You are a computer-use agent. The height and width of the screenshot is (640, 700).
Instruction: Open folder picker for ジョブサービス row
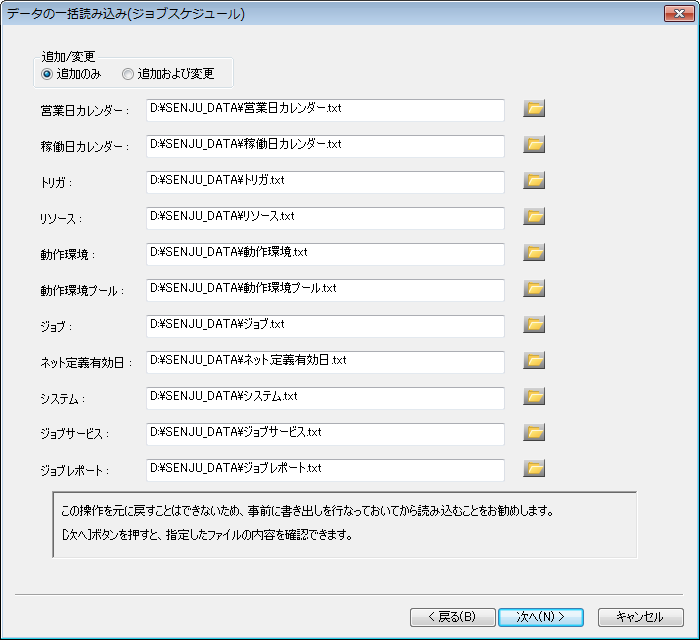point(534,433)
